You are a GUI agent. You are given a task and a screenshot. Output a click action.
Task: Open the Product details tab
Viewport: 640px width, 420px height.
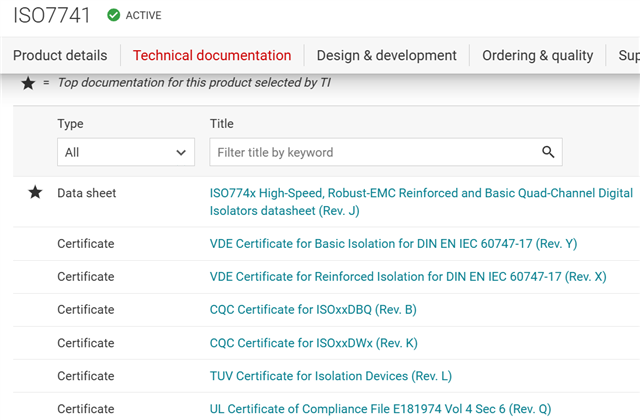60,55
